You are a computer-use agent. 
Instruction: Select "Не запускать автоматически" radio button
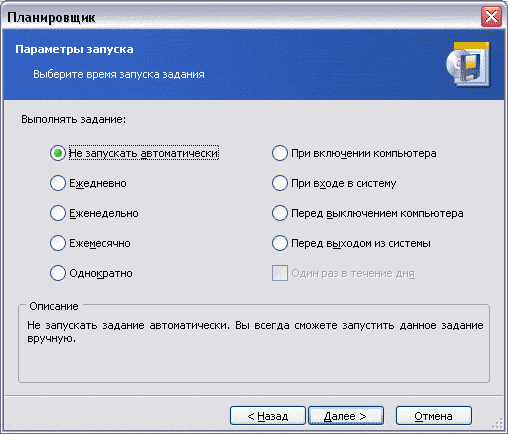[58, 153]
